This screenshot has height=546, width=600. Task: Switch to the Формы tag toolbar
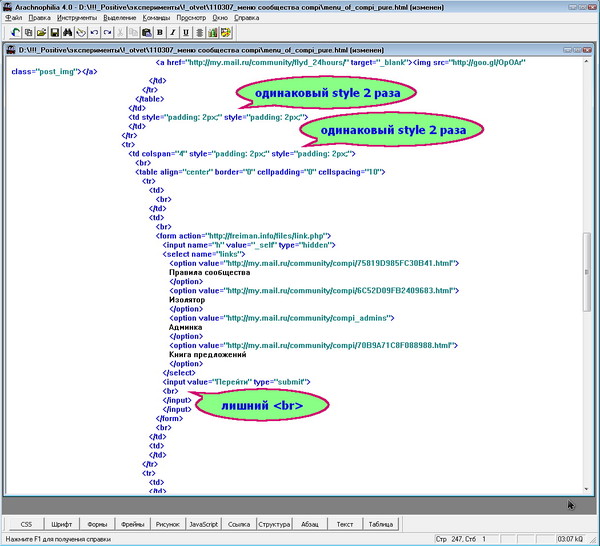(x=97, y=524)
